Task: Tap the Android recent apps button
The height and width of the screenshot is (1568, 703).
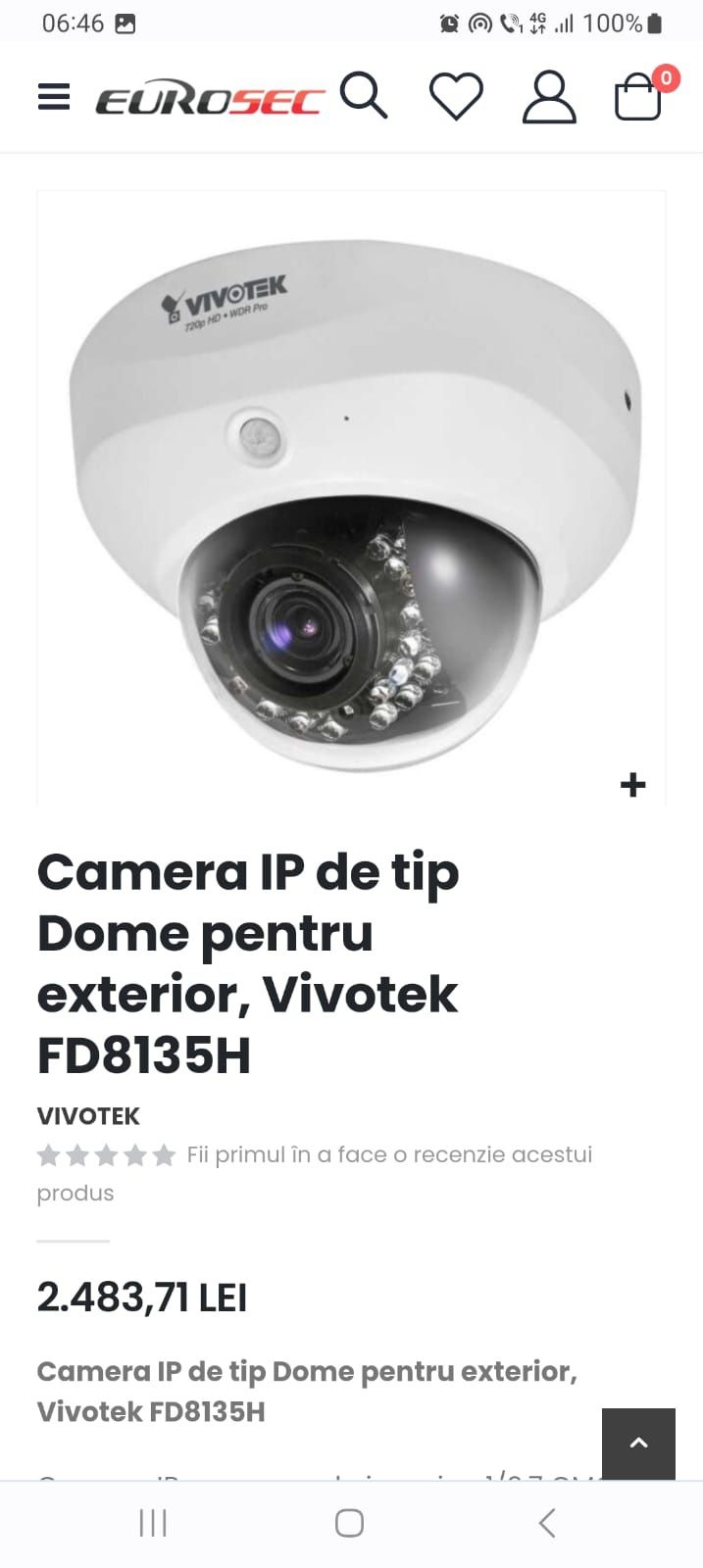Action: point(153,1523)
